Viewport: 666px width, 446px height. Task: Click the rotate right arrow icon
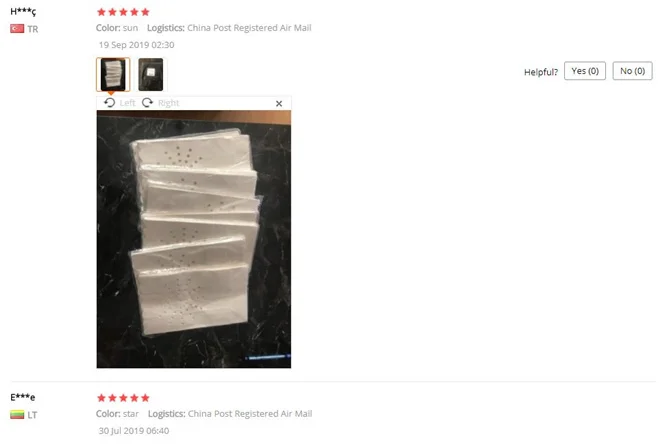pyautogui.click(x=147, y=103)
